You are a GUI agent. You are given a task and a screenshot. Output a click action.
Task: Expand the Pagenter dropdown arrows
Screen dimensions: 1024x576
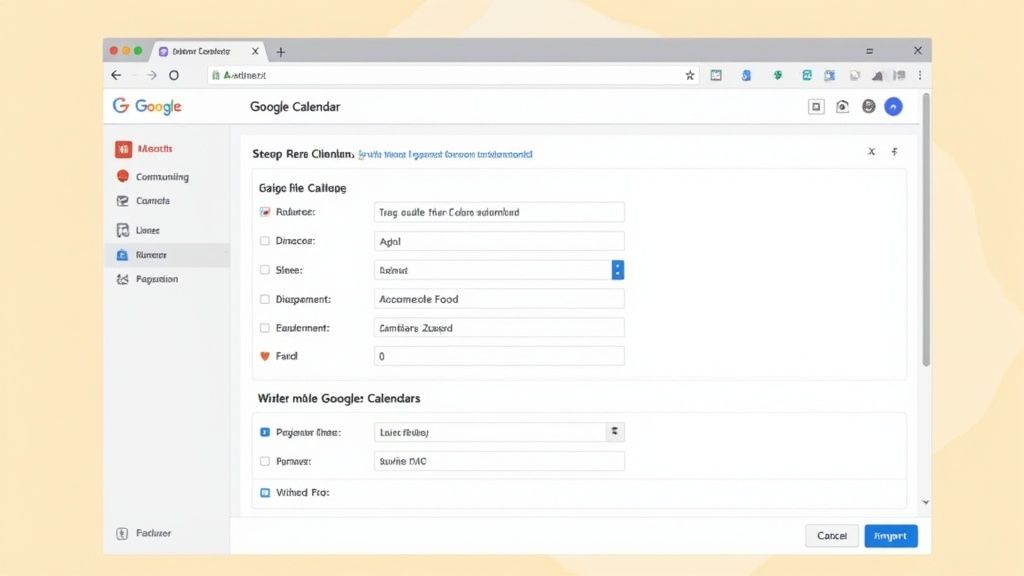coord(615,432)
